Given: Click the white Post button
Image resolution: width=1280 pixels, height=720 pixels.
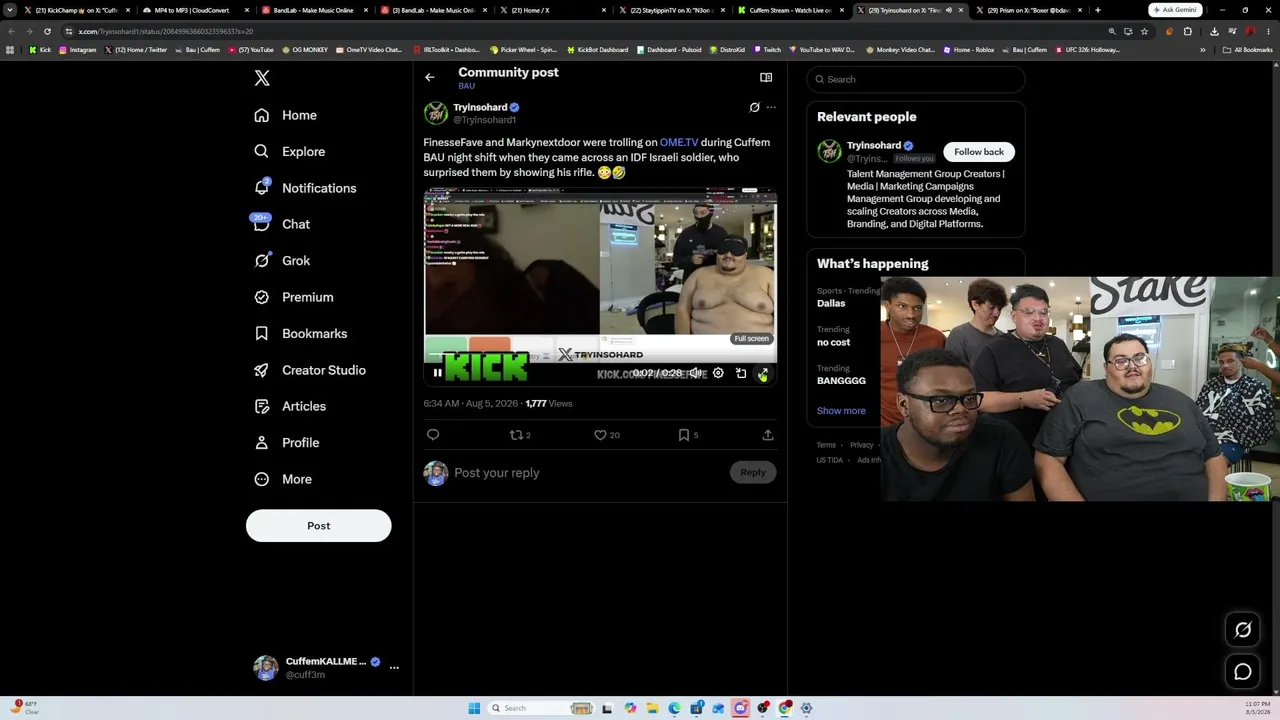Looking at the screenshot, I should (x=319, y=526).
